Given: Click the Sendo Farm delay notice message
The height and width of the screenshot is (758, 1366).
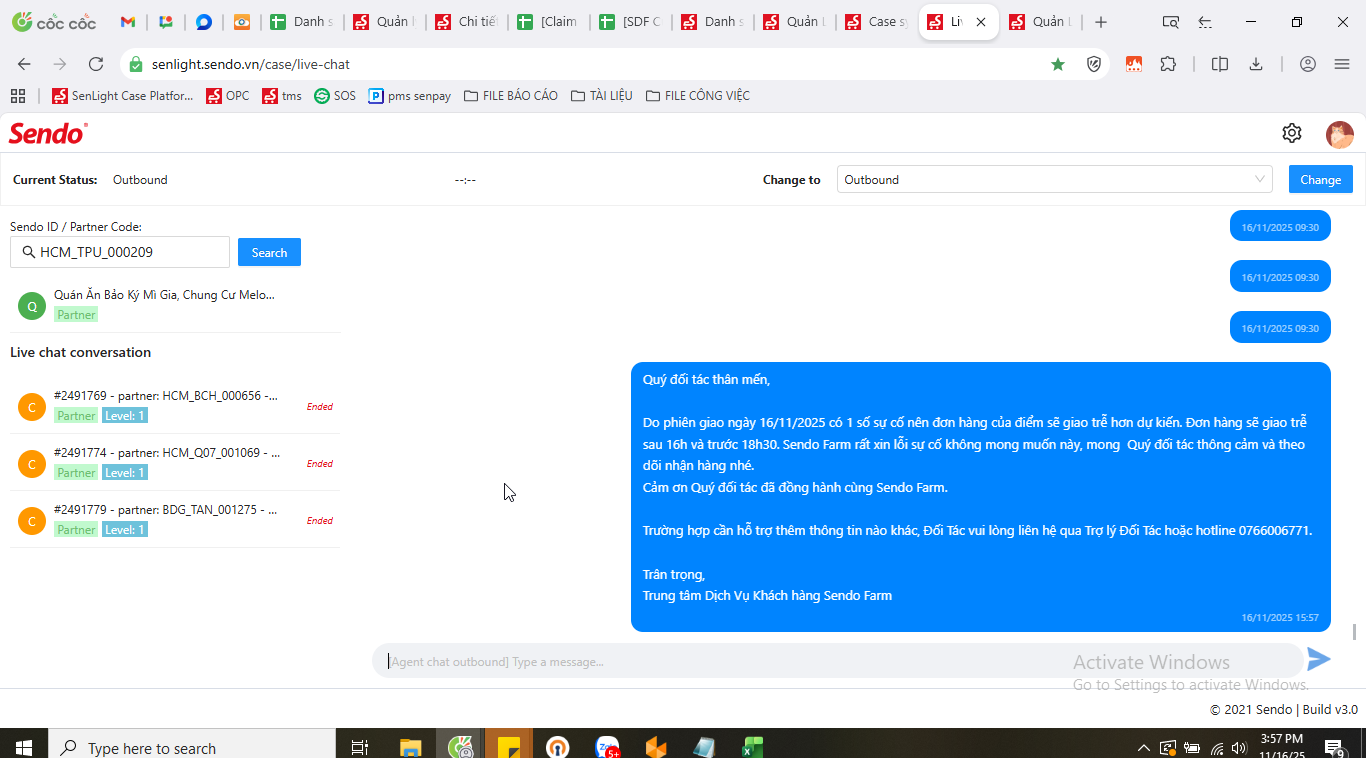Looking at the screenshot, I should (x=981, y=497).
